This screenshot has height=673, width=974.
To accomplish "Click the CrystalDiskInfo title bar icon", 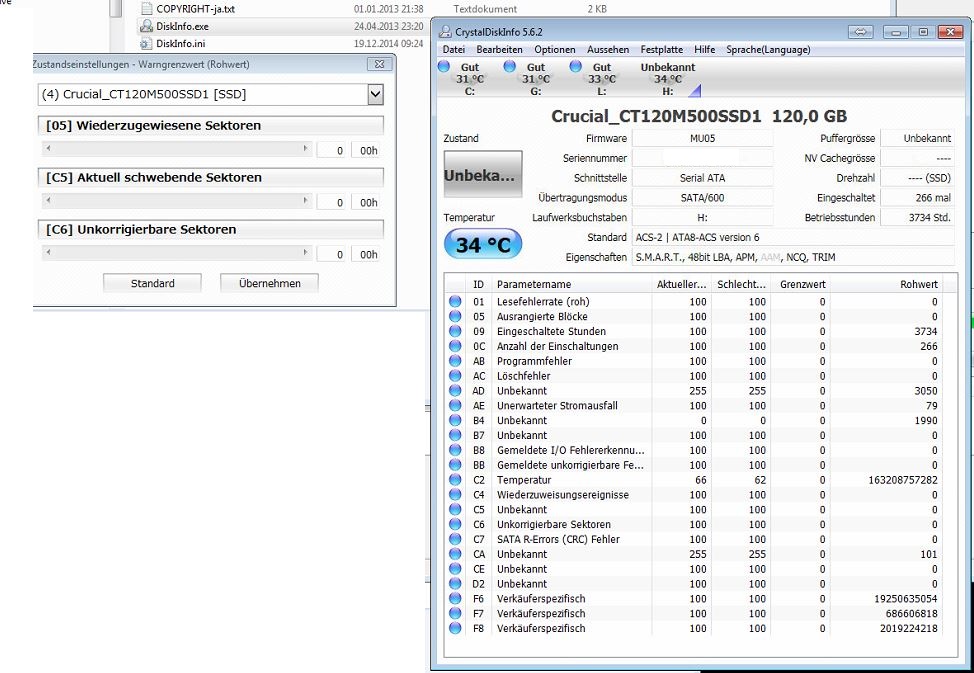I will pos(445,32).
